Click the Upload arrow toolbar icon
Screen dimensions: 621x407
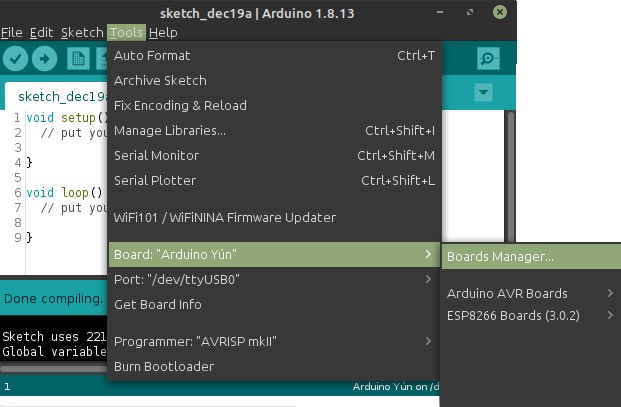pyautogui.click(x=44, y=59)
